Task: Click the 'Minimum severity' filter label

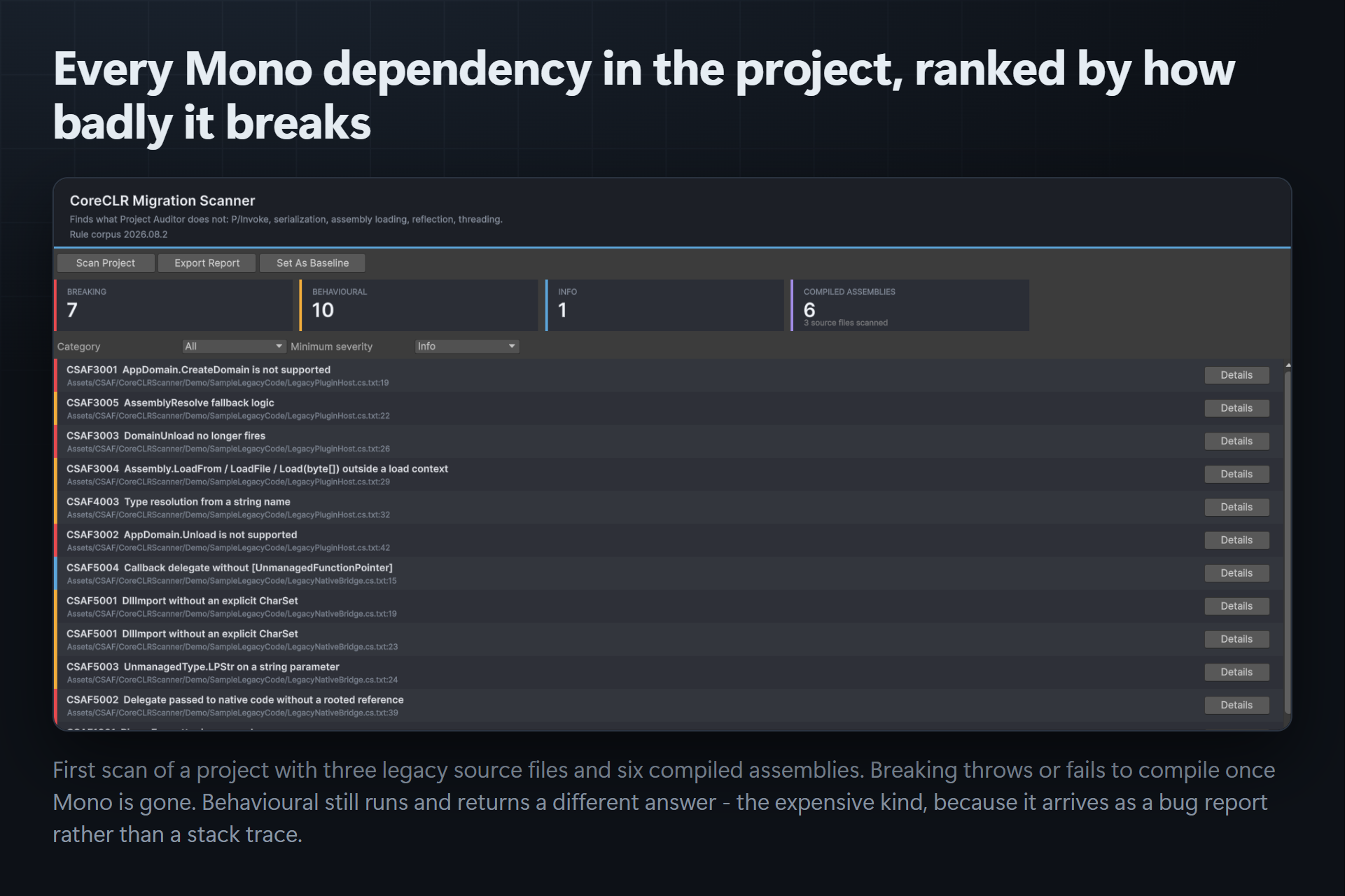Action: tap(331, 346)
